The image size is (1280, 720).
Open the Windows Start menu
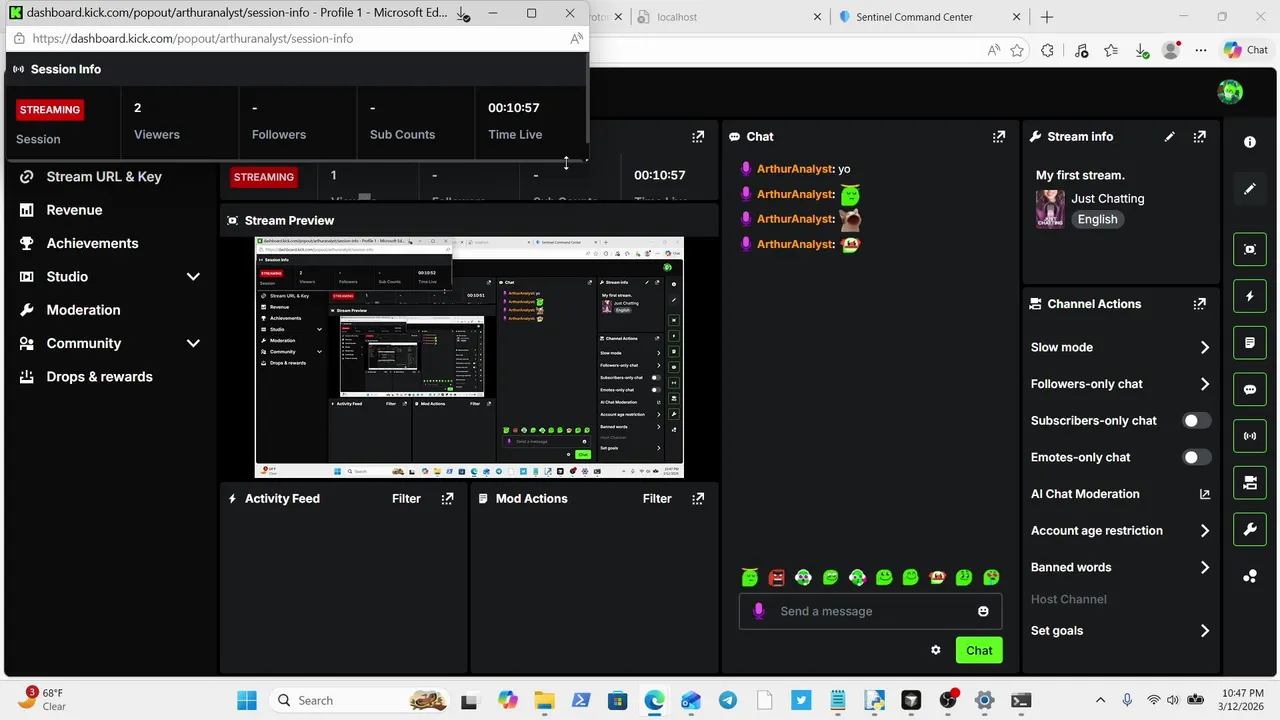[x=247, y=700]
